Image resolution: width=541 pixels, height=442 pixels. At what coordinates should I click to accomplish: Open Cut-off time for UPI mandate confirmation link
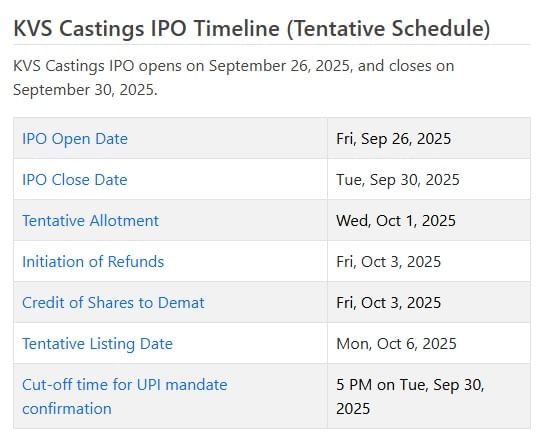[125, 396]
